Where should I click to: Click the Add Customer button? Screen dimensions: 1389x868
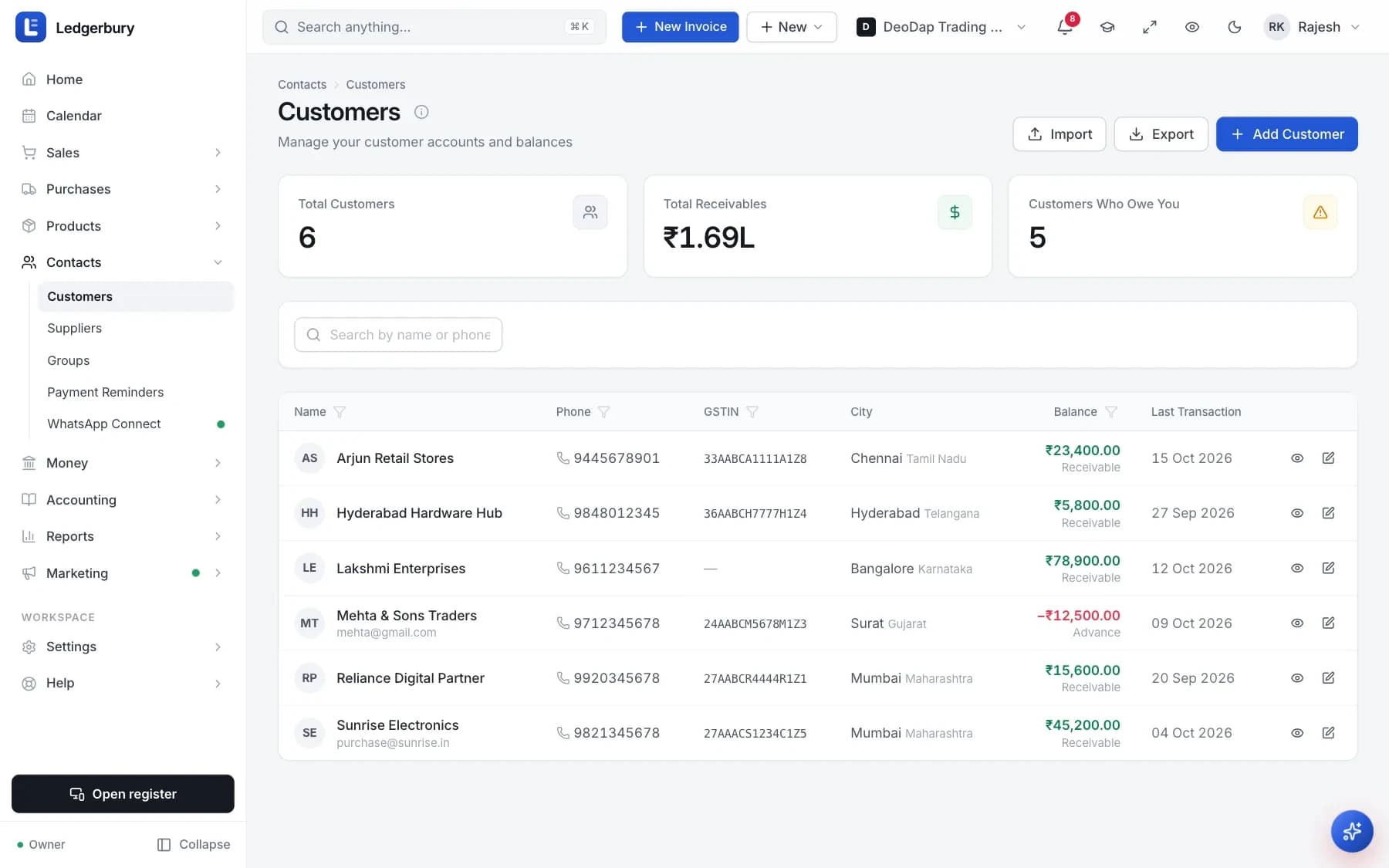click(1286, 134)
